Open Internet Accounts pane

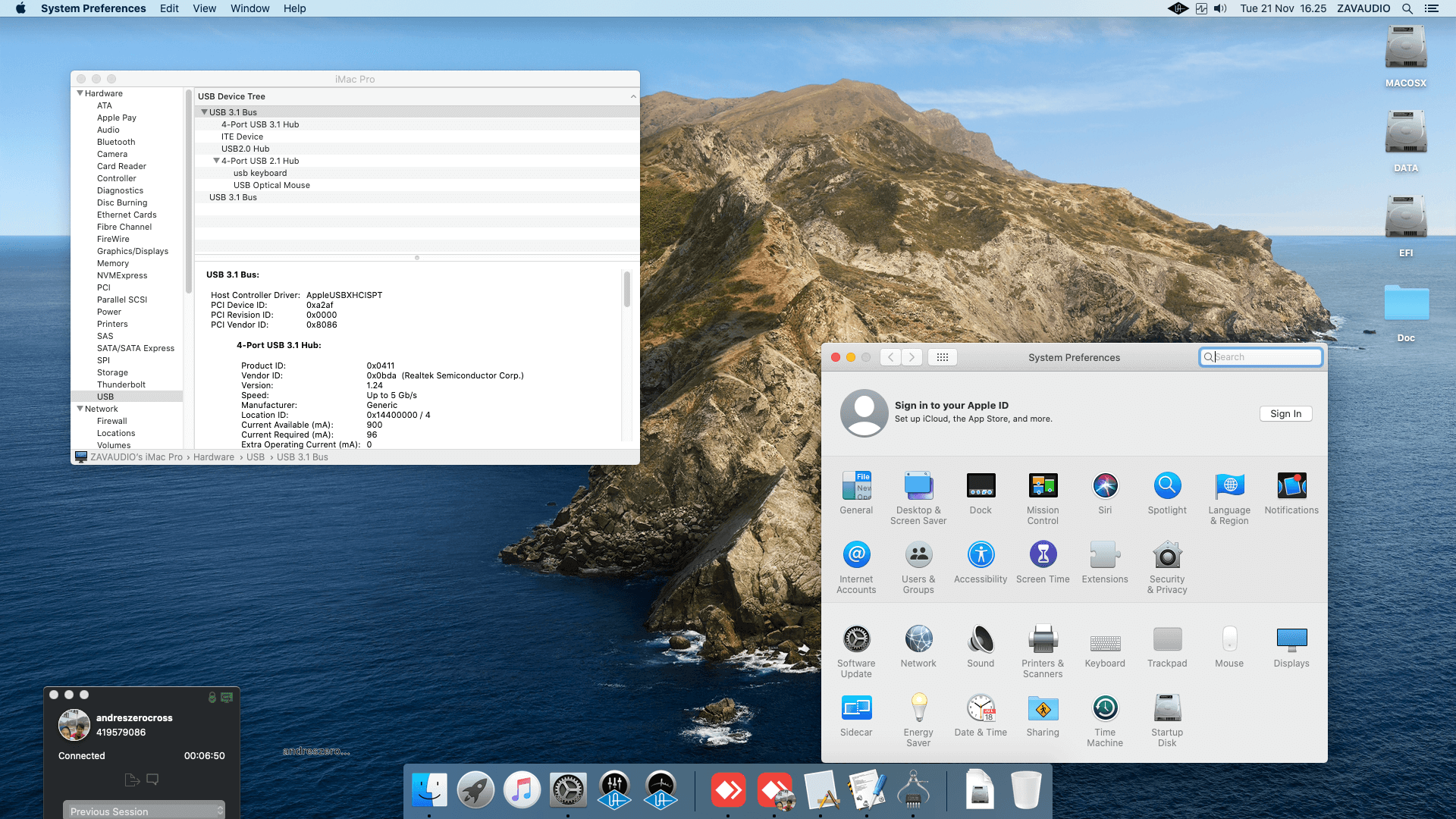coord(856,567)
